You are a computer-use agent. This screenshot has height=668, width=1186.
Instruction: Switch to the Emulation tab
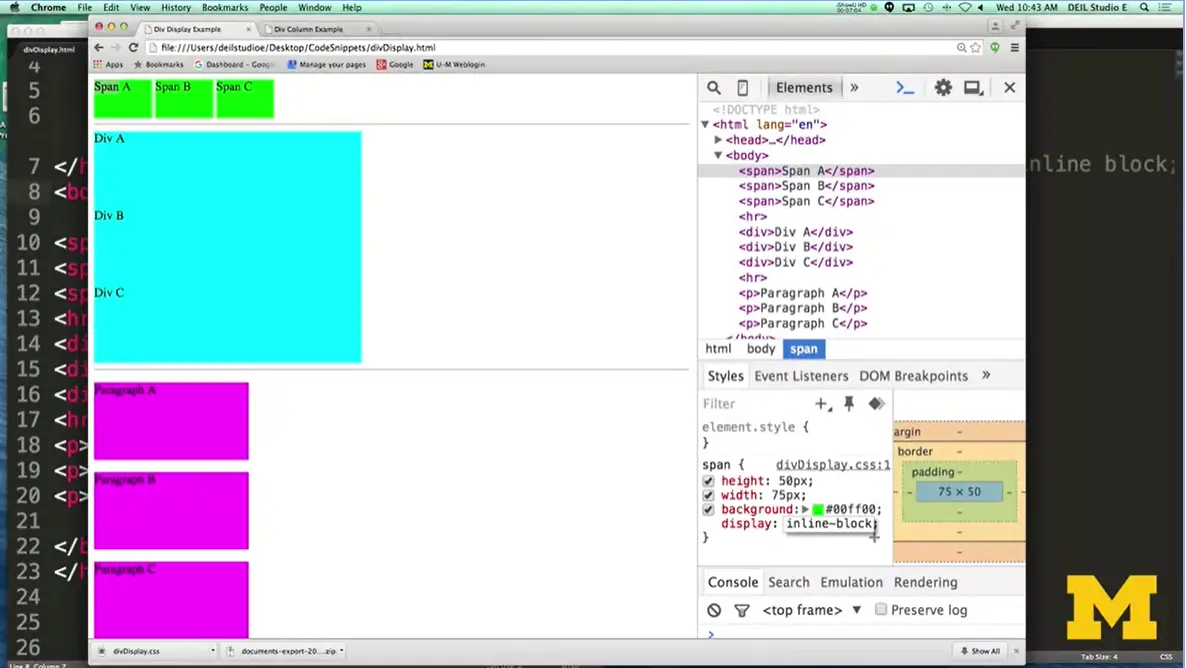pos(851,582)
